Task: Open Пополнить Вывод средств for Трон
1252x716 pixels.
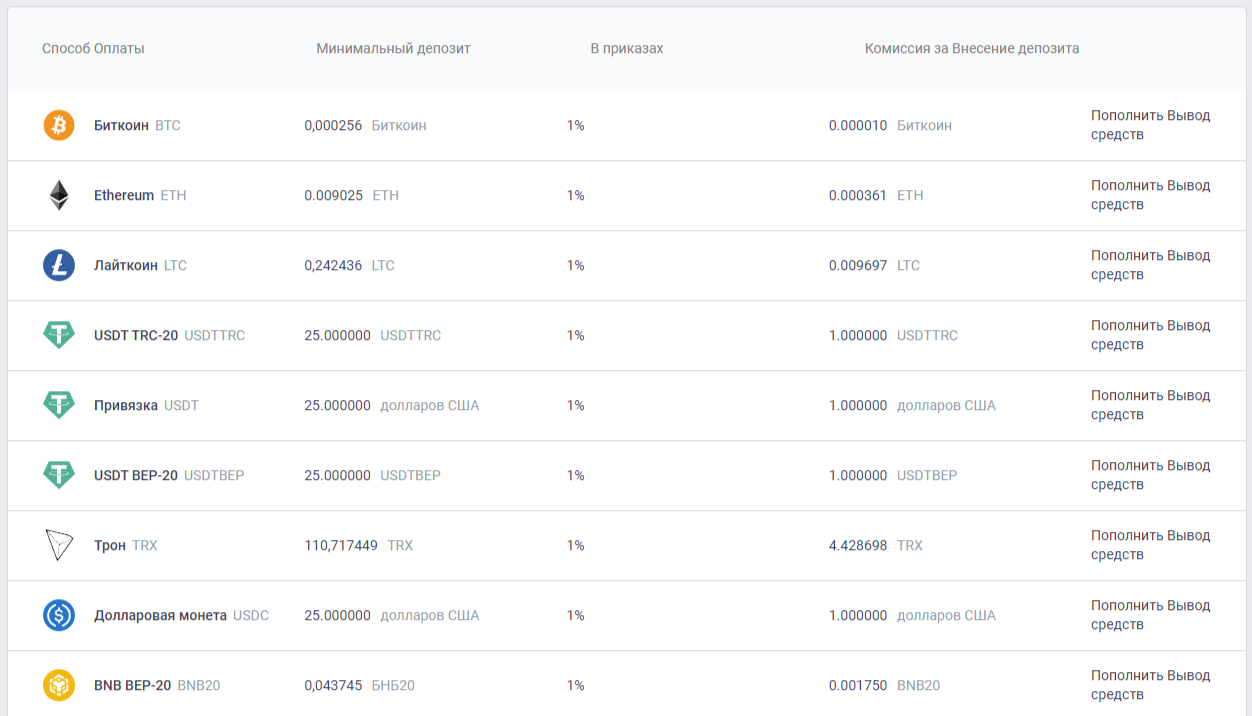Action: click(1150, 545)
